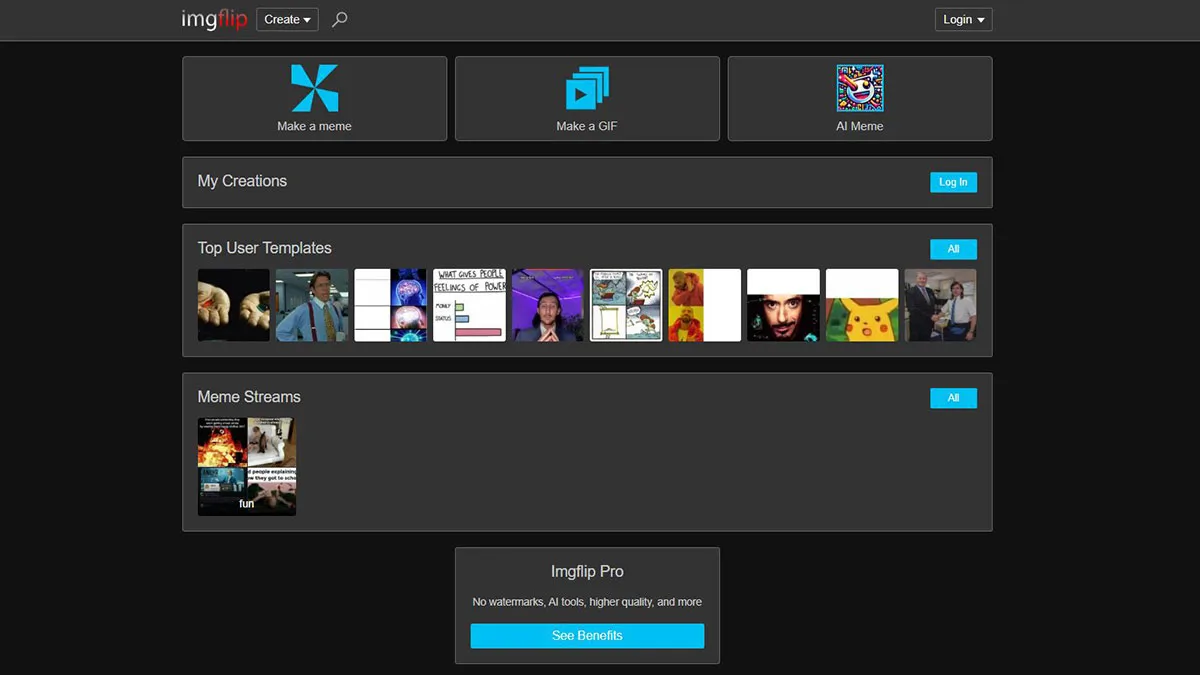Viewport: 1200px width, 675px height.
Task: Select the bearded man face template
Action: click(x=783, y=305)
